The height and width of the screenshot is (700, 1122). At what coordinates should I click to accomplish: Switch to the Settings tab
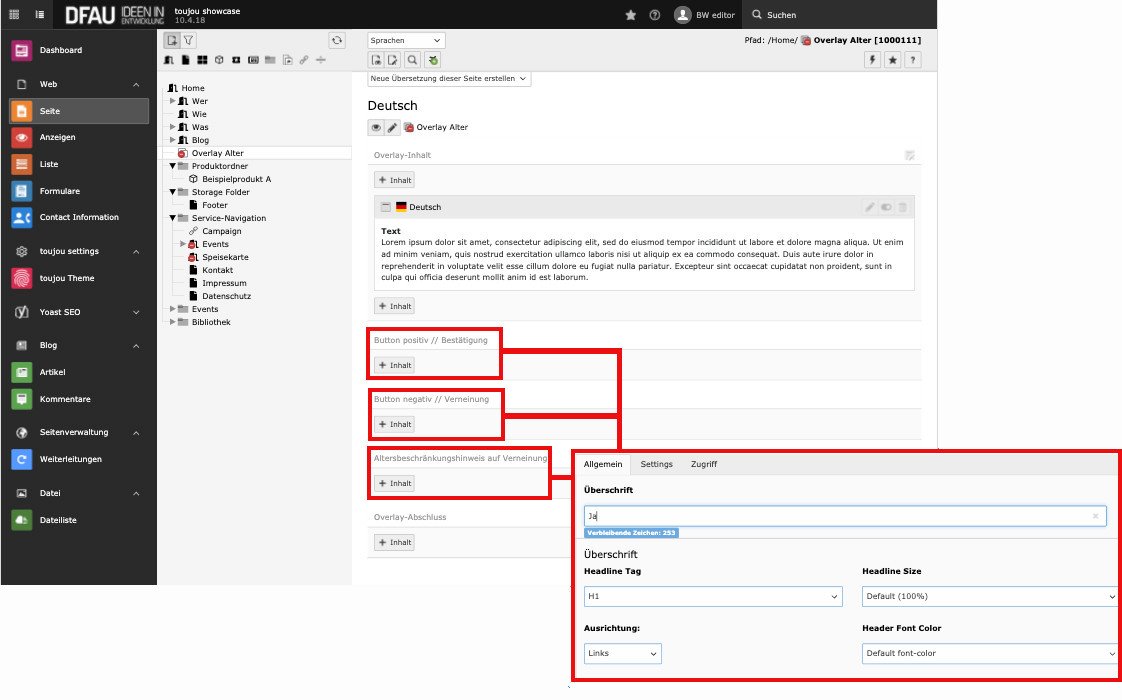[656, 464]
